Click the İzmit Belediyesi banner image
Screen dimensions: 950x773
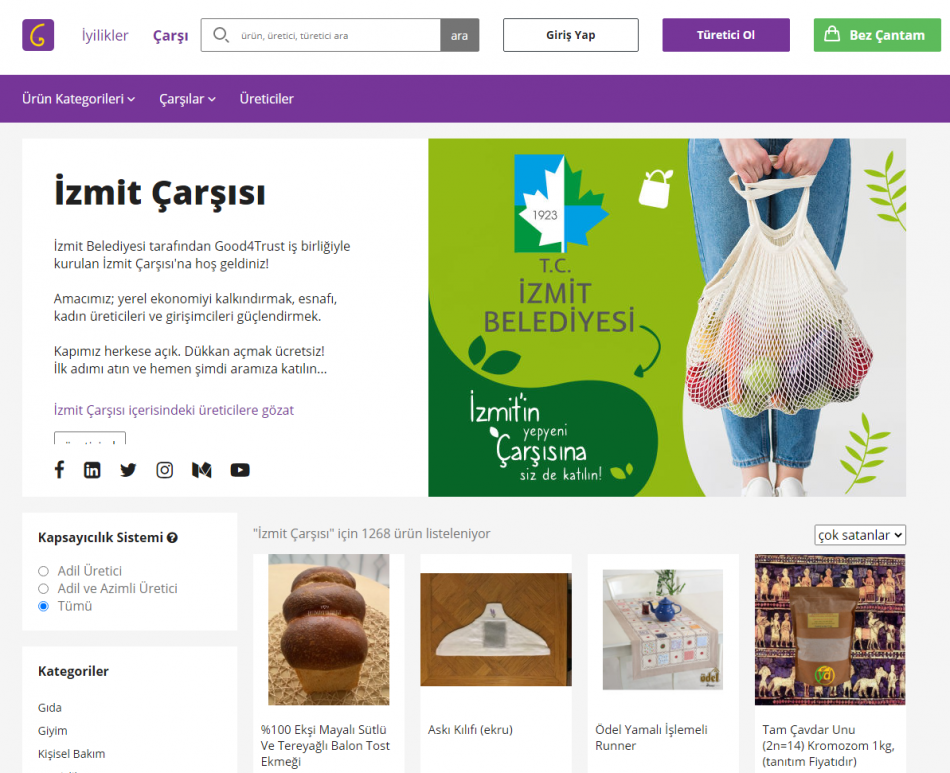667,317
